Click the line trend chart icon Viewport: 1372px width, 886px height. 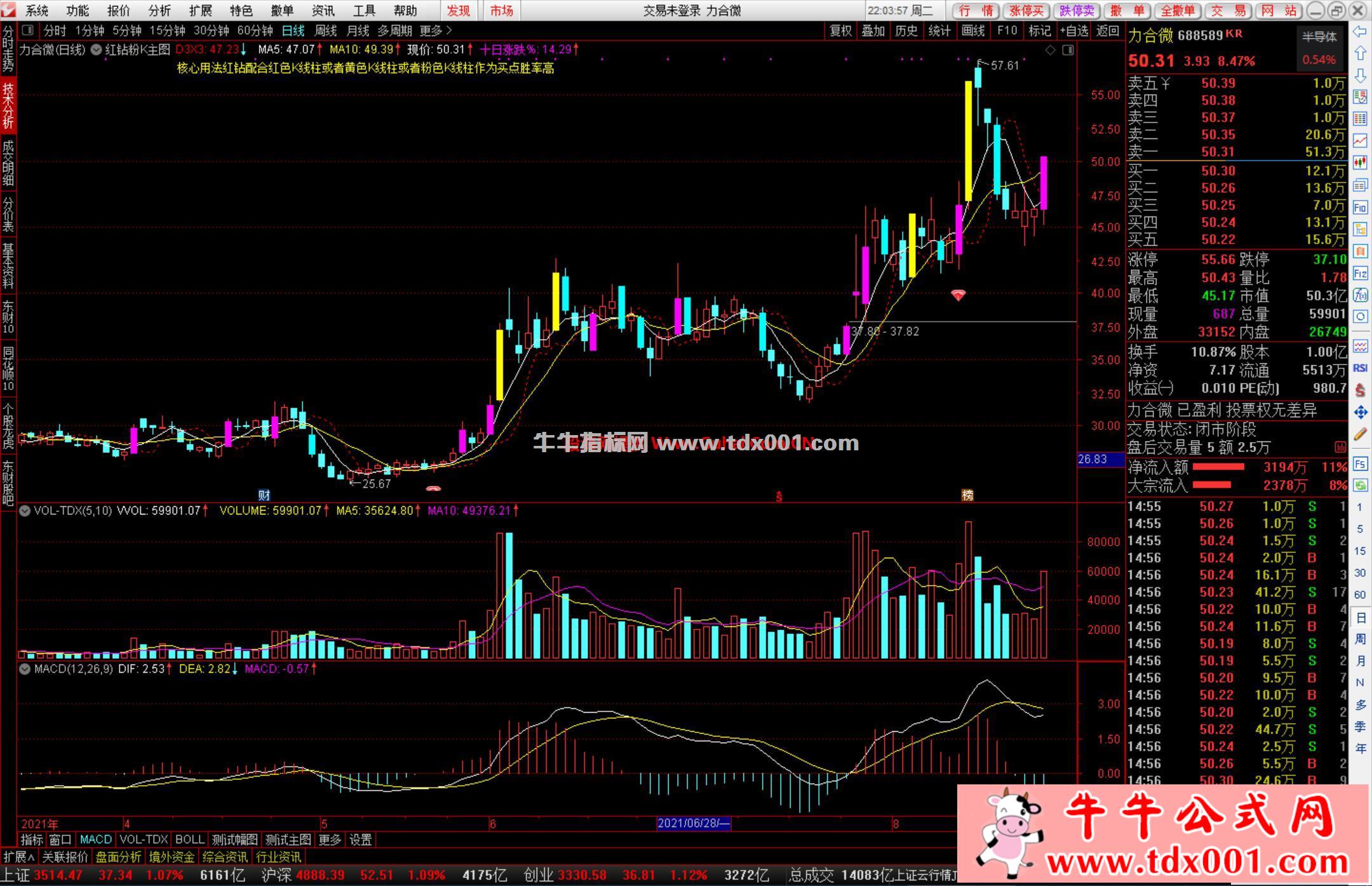(x=1360, y=140)
